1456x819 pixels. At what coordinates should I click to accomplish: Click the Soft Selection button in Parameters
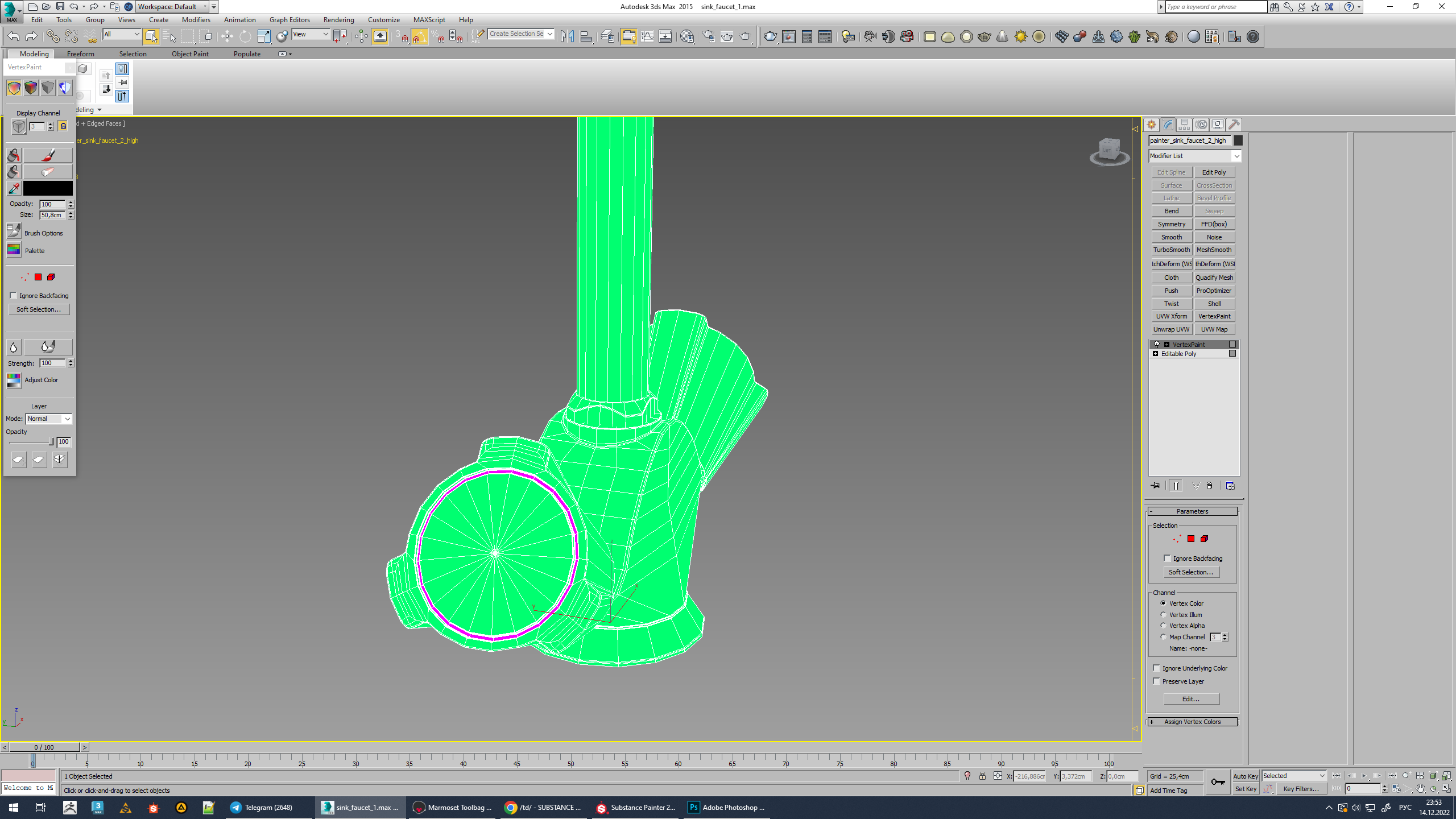coord(1191,572)
